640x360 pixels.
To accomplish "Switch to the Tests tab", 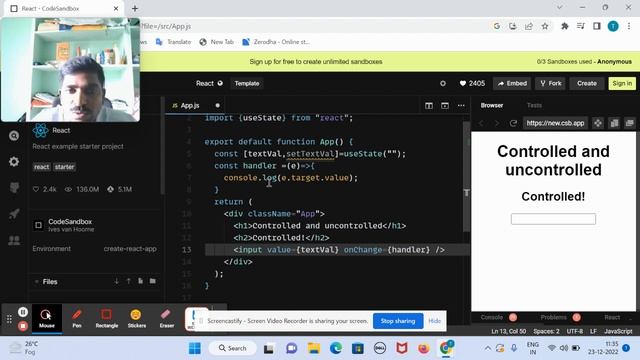I will click(534, 105).
